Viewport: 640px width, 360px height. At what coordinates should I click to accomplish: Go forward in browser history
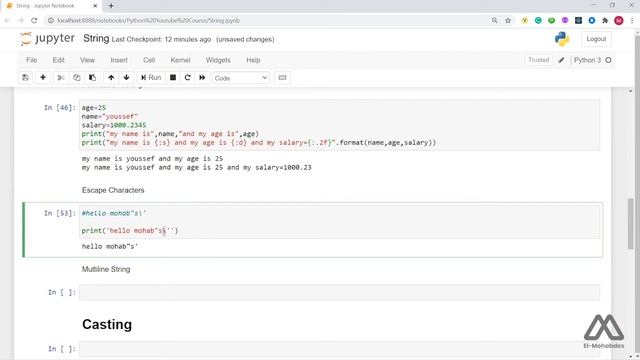21,20
